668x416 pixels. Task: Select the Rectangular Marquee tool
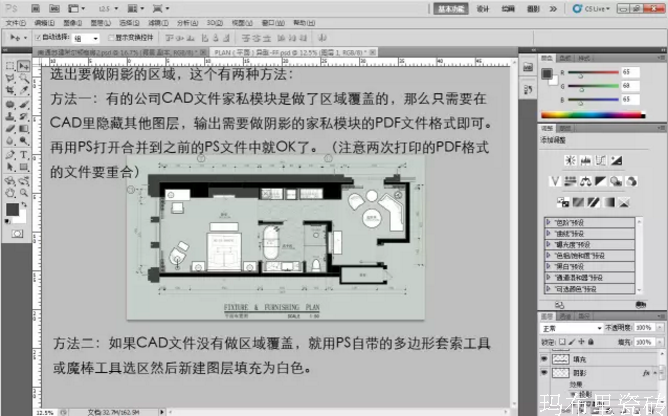[x=10, y=66]
